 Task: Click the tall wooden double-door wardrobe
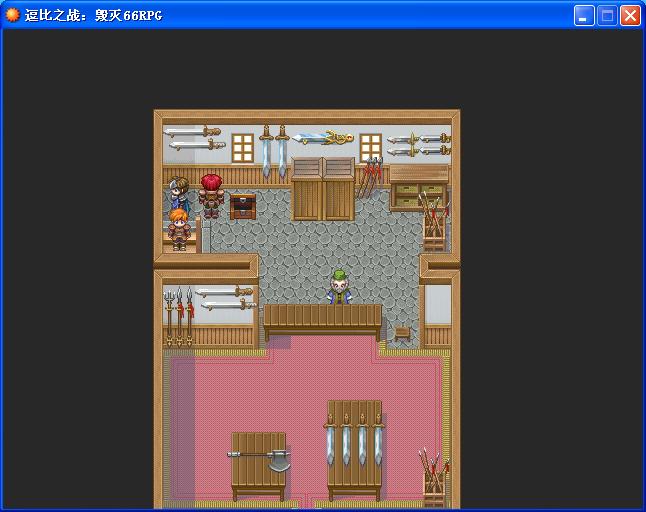pyautogui.click(x=323, y=188)
